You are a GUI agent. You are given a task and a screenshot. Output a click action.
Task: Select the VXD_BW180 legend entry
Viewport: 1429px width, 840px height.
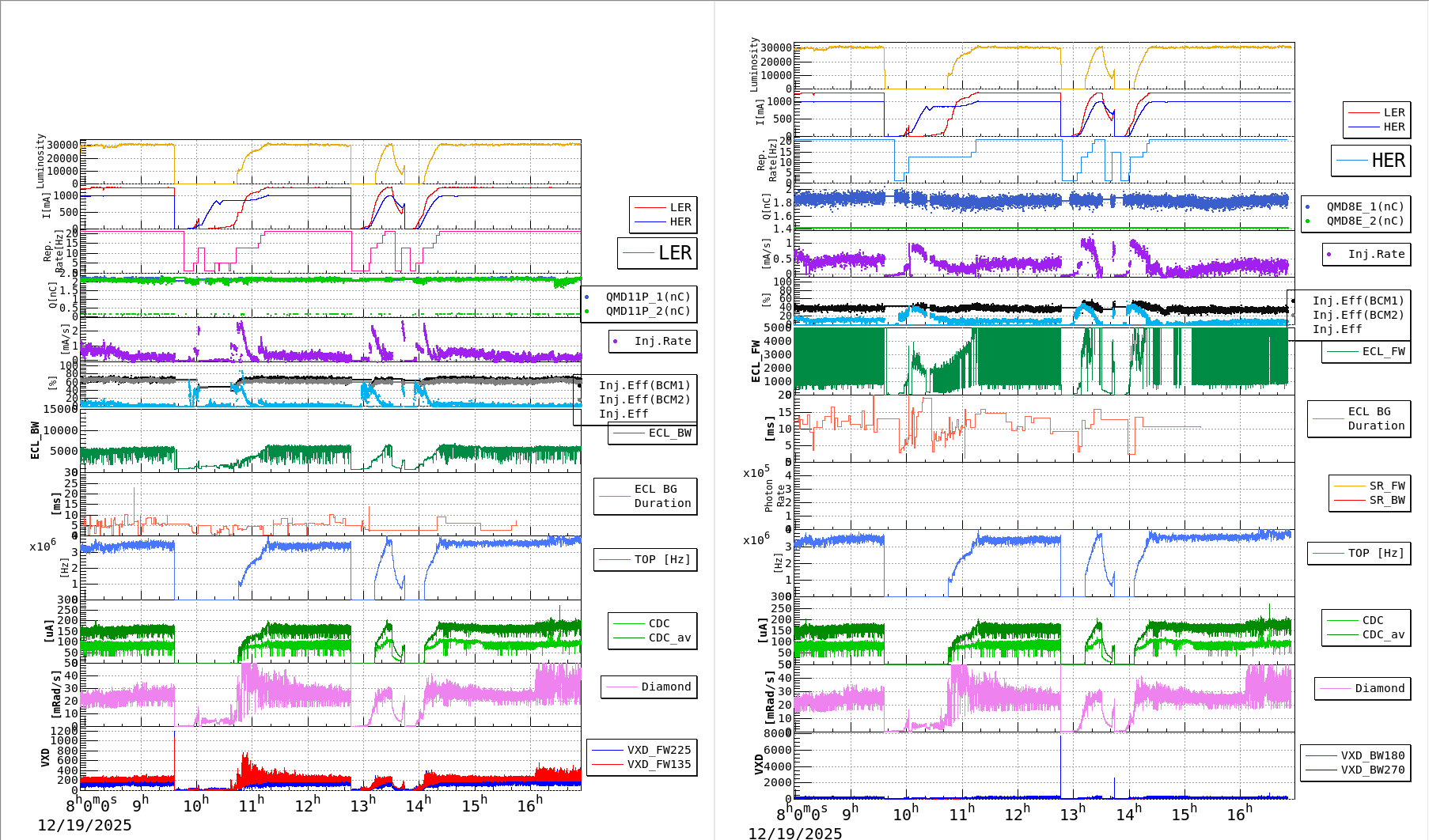(1372, 755)
